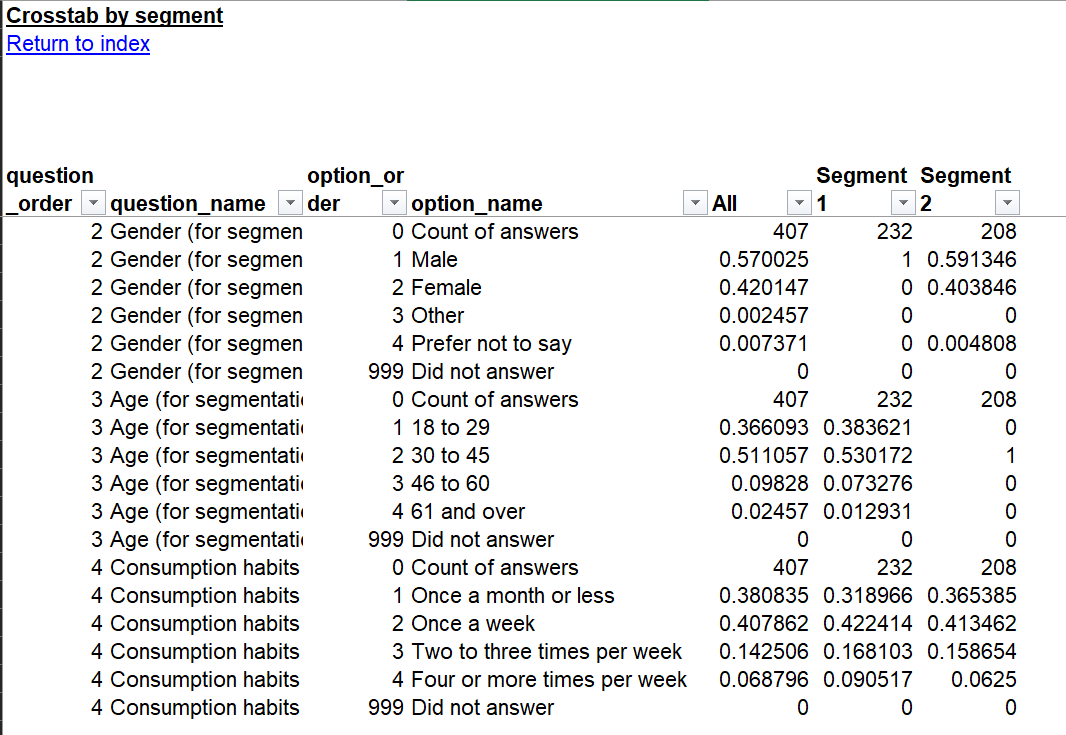Select the Prefer not to say cell

coord(491,344)
